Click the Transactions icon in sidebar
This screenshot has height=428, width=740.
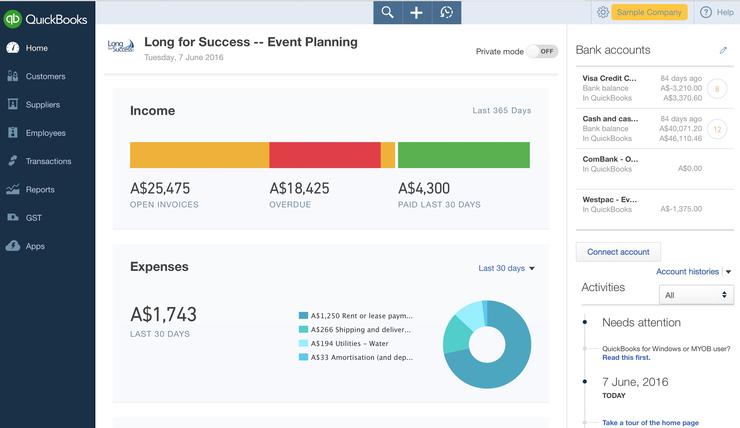pyautogui.click(x=13, y=161)
